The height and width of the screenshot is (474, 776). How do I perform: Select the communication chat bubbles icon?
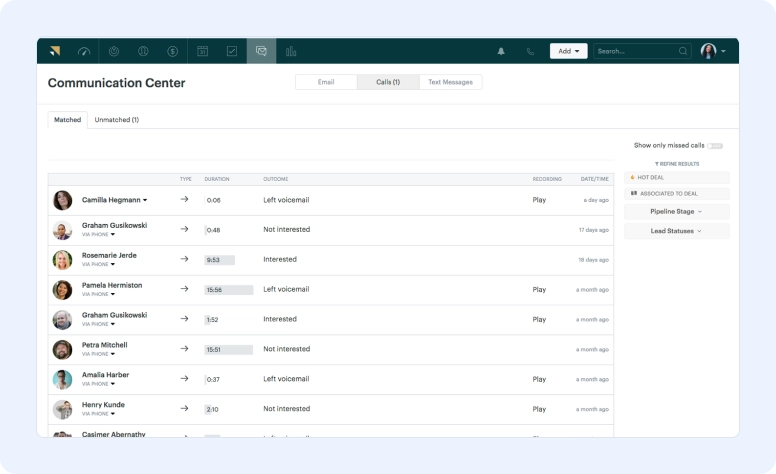click(261, 51)
